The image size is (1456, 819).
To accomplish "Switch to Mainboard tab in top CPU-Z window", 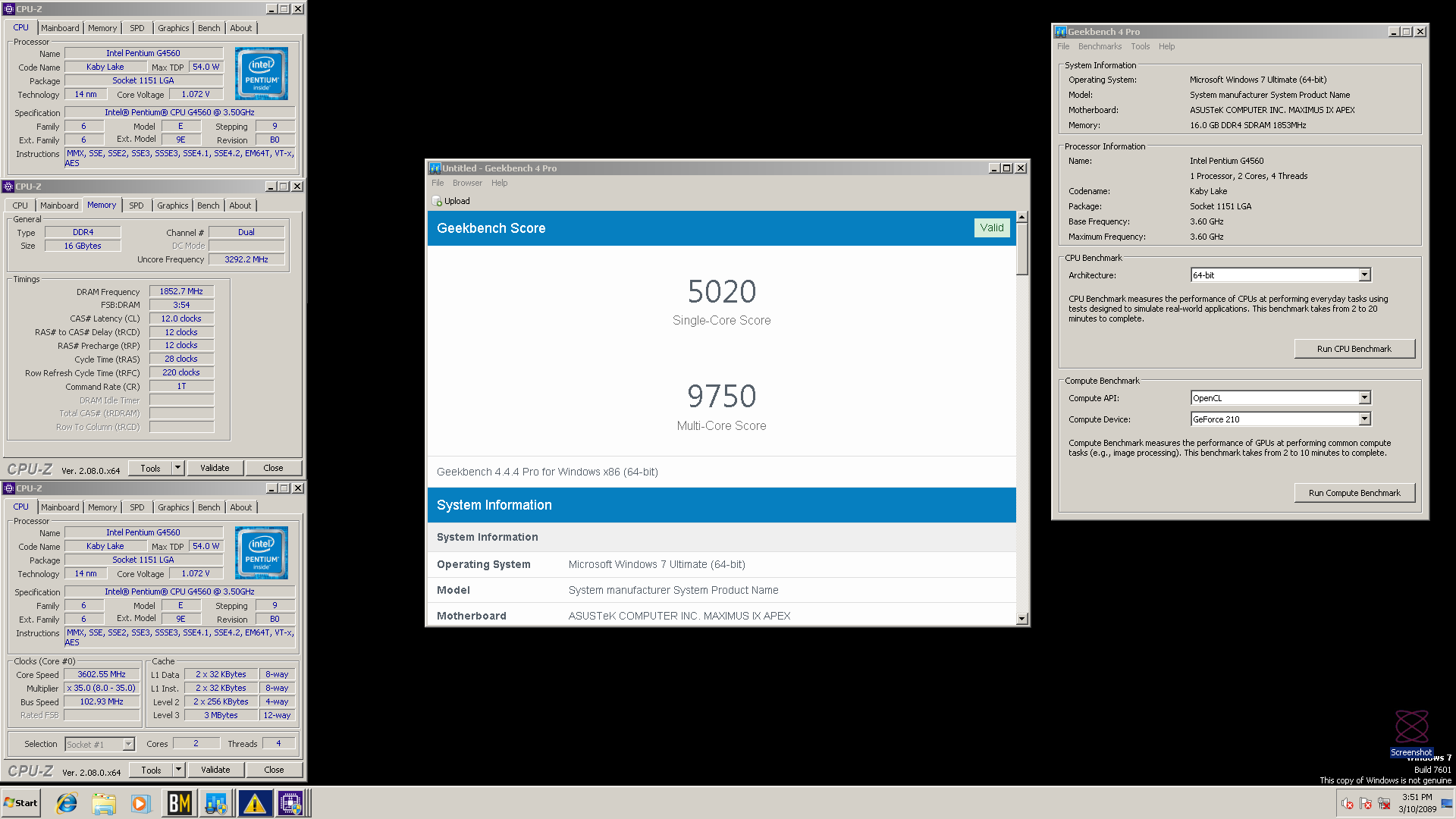I will [60, 28].
